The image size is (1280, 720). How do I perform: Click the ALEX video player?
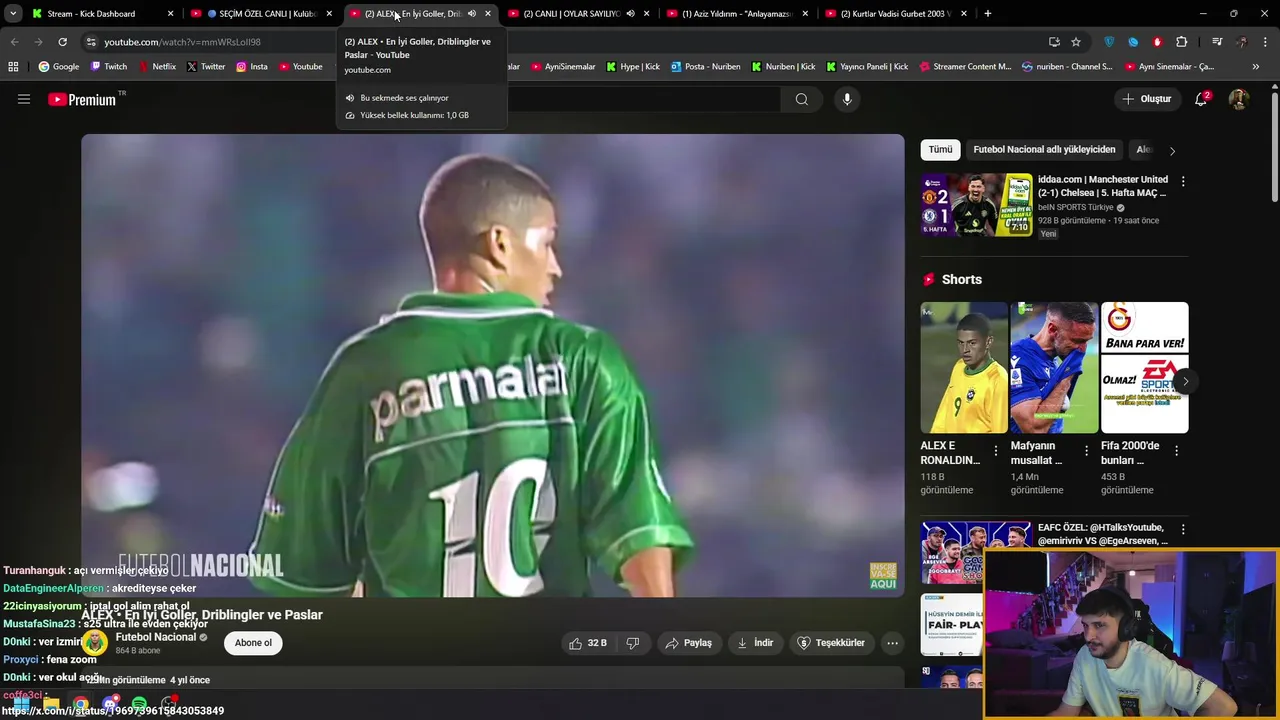click(493, 365)
